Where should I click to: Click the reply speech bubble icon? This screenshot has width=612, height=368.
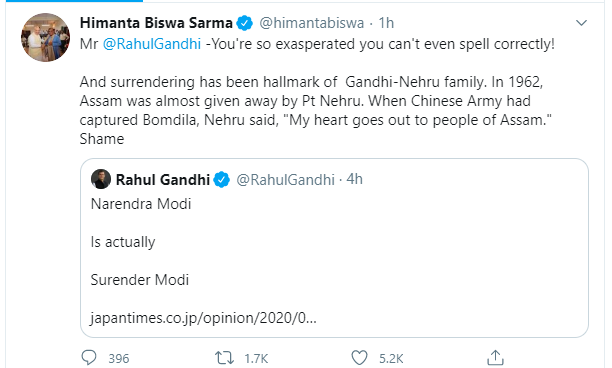[x=89, y=357]
